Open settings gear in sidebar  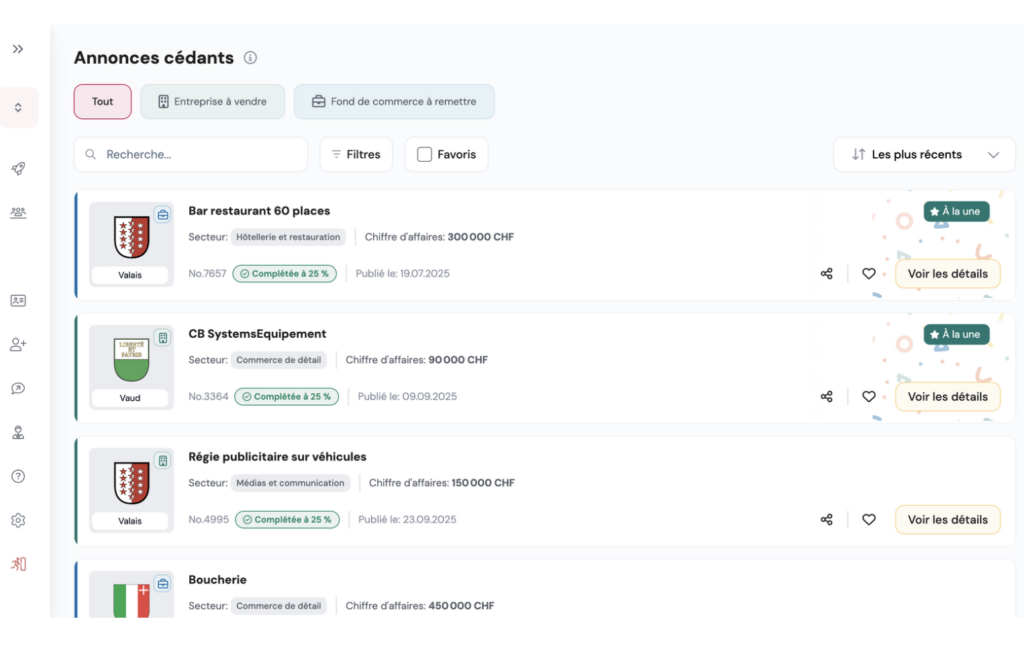click(18, 521)
